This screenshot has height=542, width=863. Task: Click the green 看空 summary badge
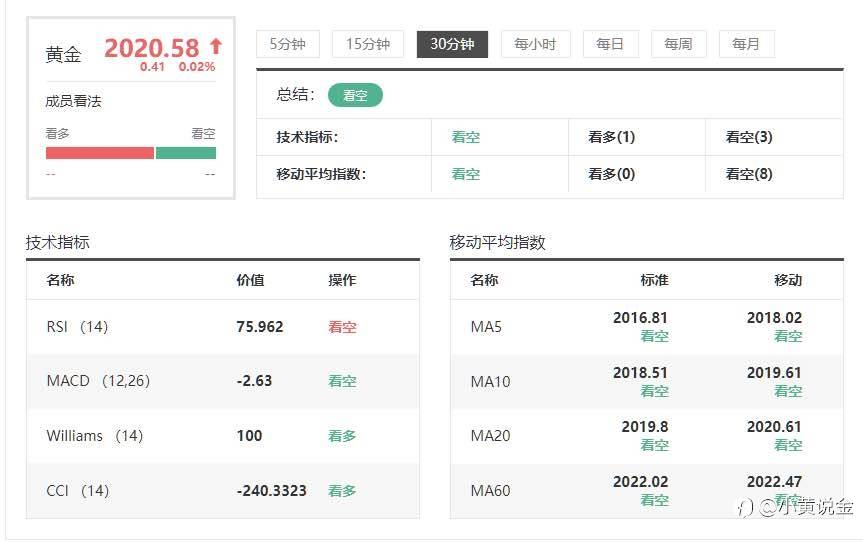355,95
